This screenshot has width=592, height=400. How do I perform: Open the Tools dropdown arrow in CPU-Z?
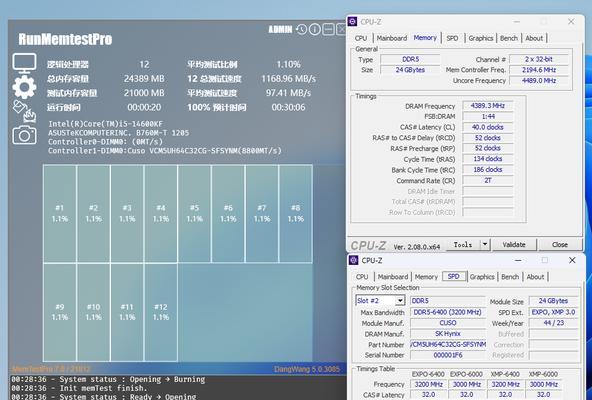click(485, 245)
